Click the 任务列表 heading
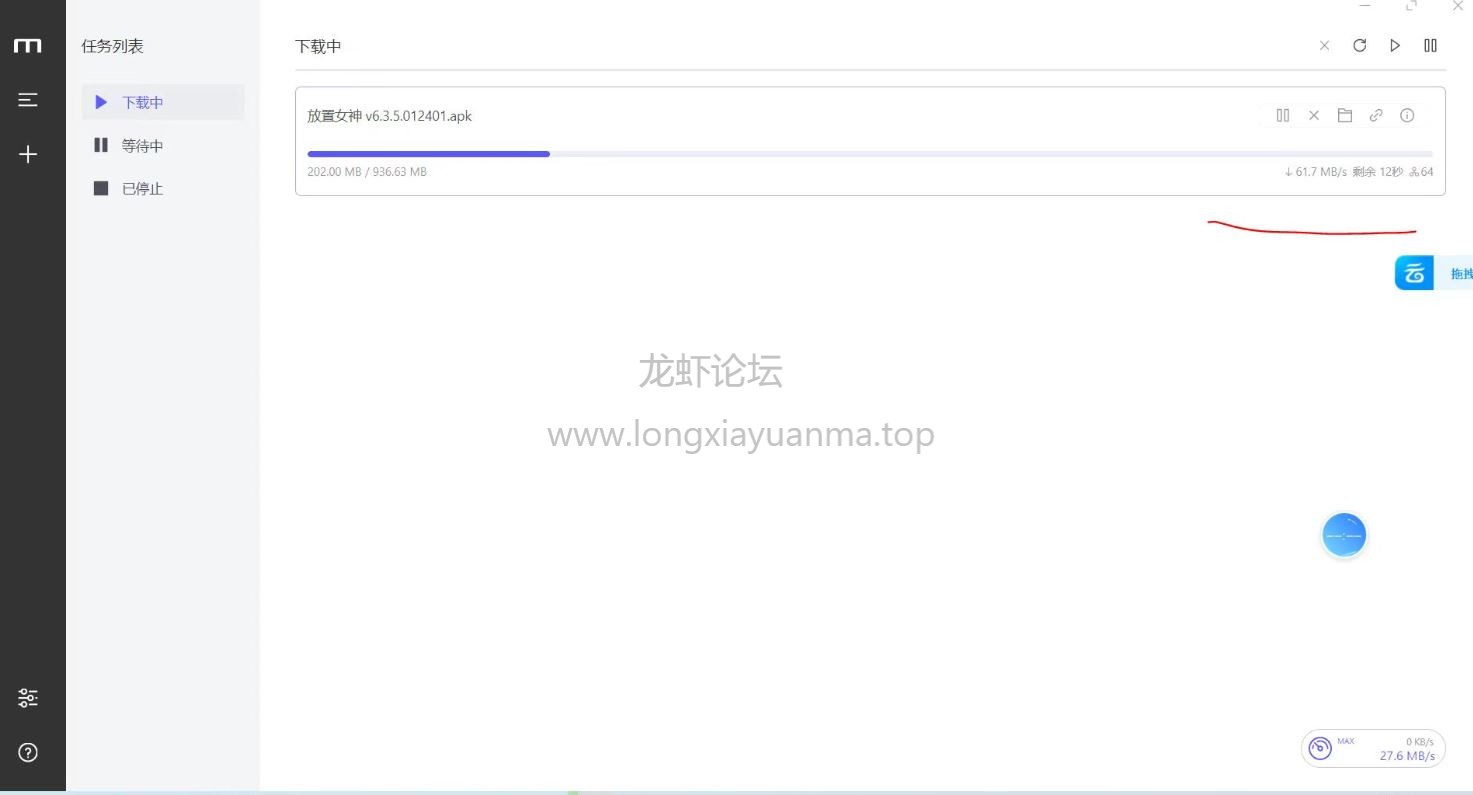Viewport: 1473px width, 795px height. [112, 46]
